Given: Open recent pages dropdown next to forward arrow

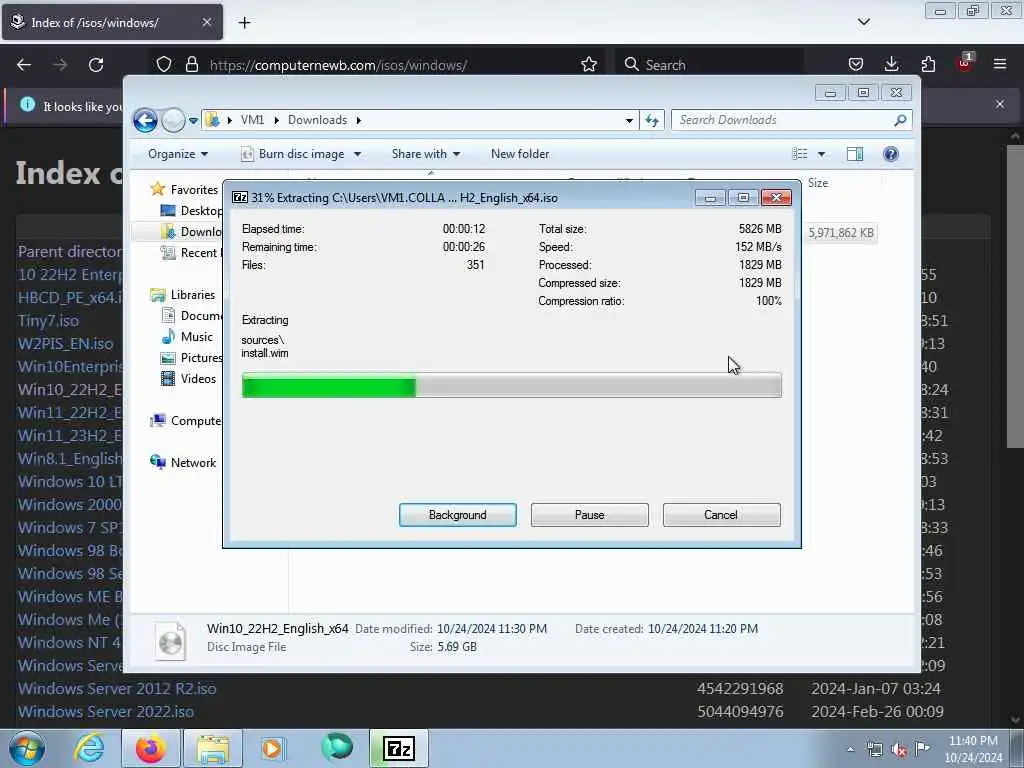Looking at the screenshot, I should (193, 121).
